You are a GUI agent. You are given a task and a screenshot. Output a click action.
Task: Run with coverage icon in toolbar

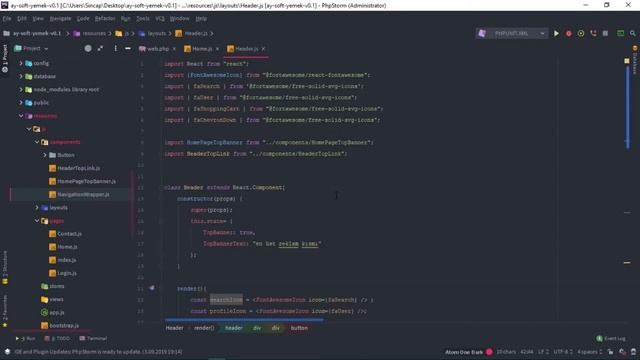[581, 33]
